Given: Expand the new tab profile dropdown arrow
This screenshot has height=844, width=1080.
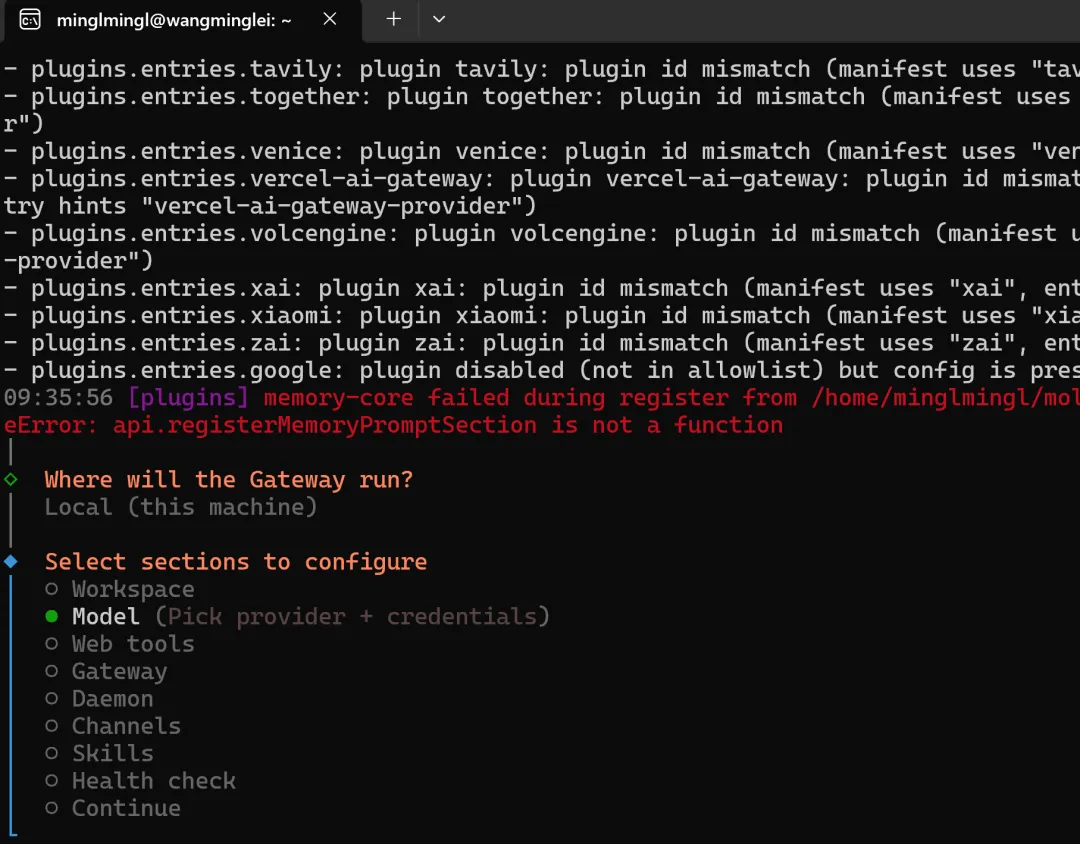Looking at the screenshot, I should coord(439,19).
